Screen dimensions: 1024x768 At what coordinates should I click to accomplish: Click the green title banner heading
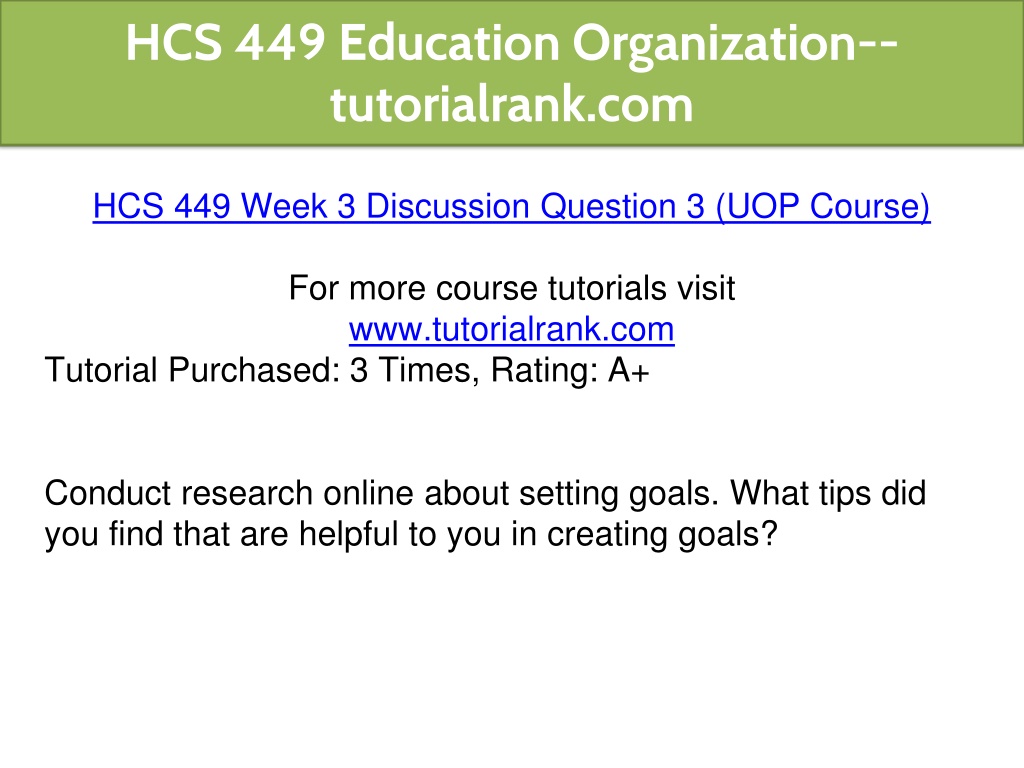click(512, 73)
